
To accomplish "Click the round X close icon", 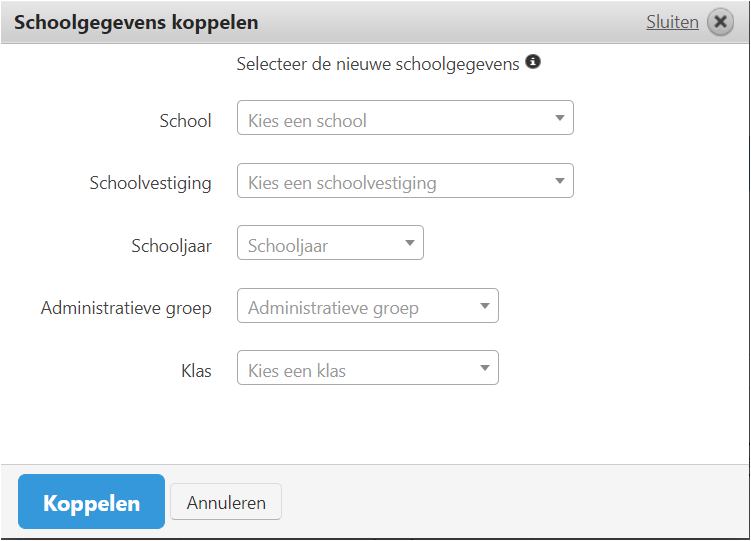I will pyautogui.click(x=720, y=22).
